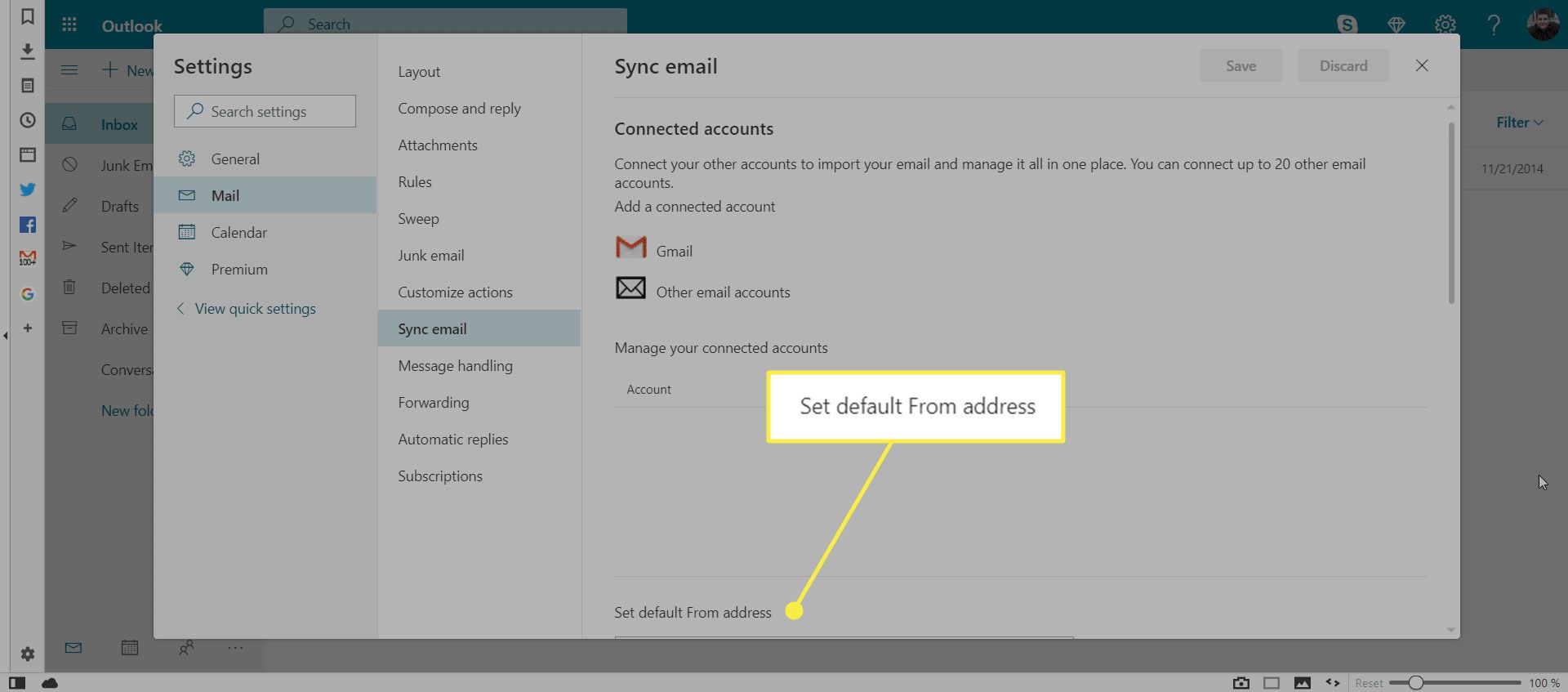Viewport: 1568px width, 692px height.
Task: Open Customize actions settings
Action: (x=479, y=292)
